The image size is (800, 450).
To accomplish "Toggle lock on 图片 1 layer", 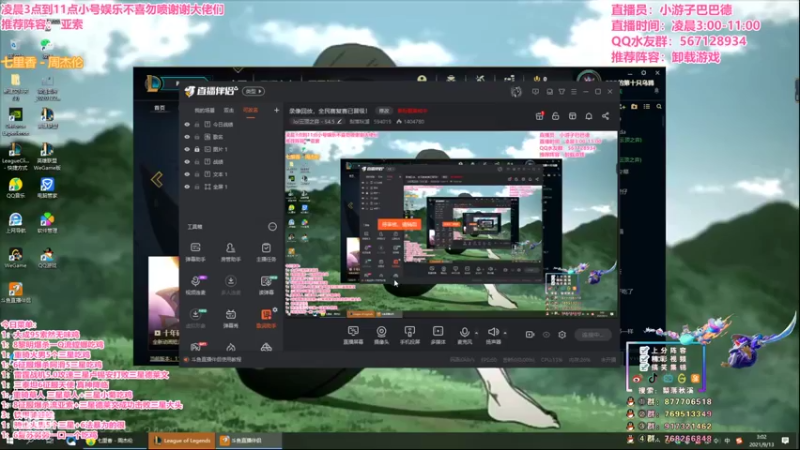I will (x=197, y=149).
